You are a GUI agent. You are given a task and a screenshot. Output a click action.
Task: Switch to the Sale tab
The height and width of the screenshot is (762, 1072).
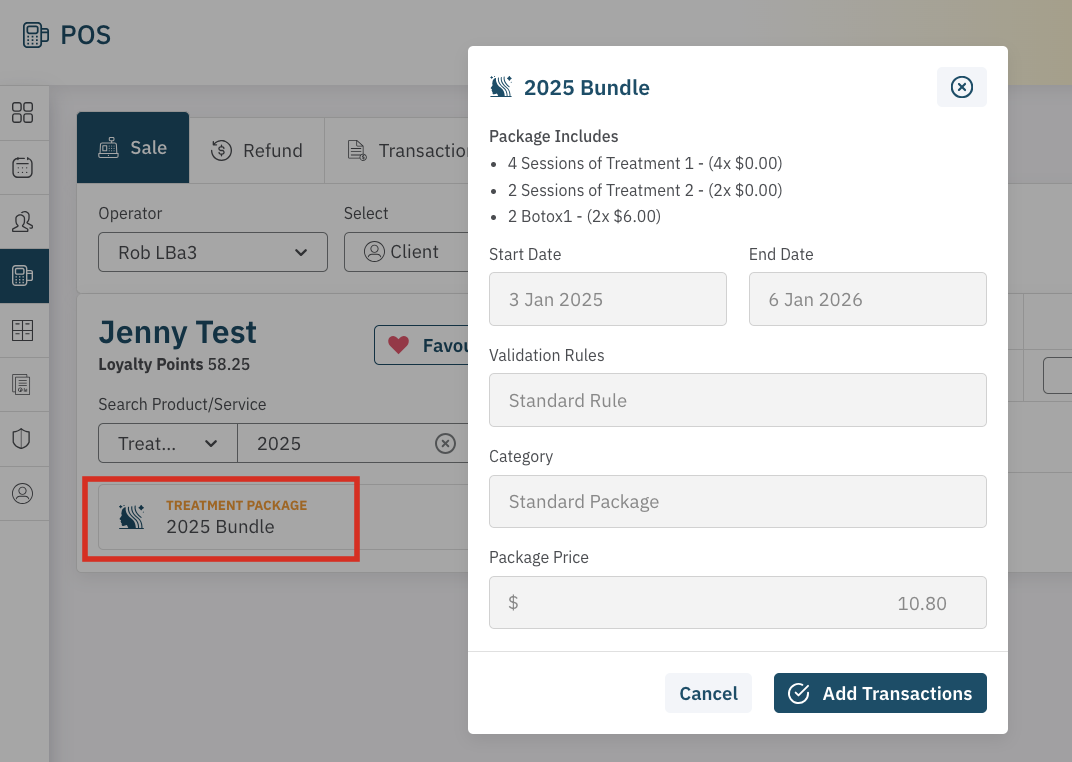click(x=133, y=148)
